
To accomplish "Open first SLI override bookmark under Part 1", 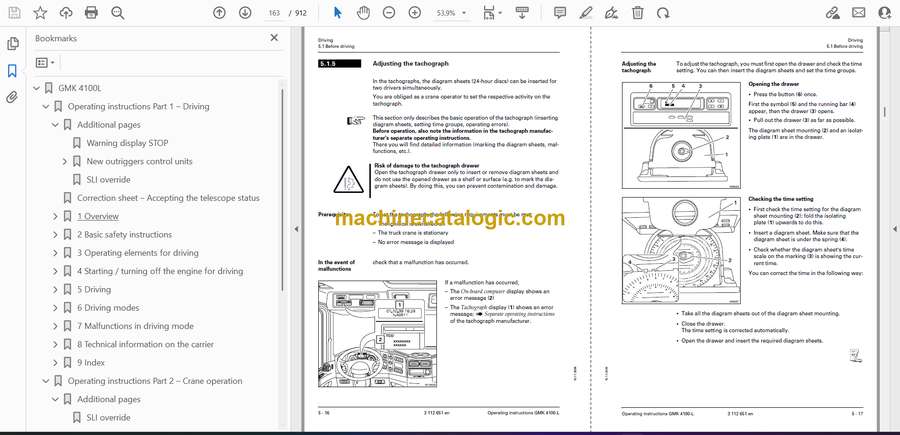I will [108, 180].
